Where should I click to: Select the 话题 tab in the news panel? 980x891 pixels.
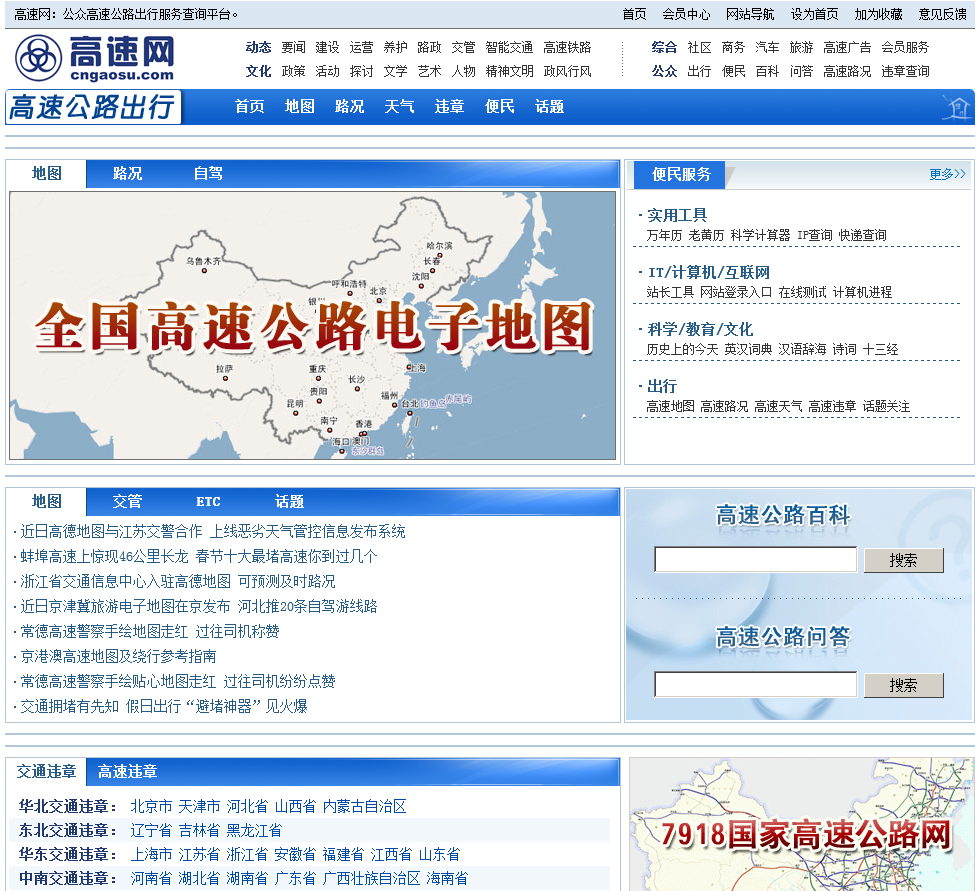[x=289, y=502]
